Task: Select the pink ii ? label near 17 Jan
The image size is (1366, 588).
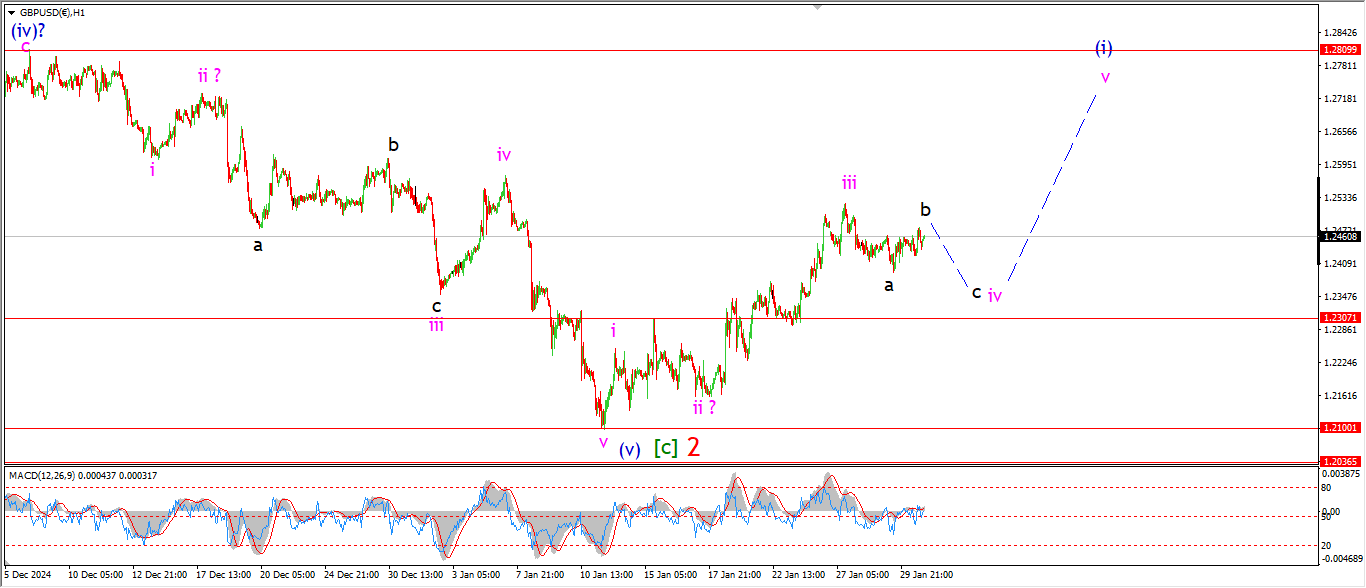Action: [x=705, y=407]
